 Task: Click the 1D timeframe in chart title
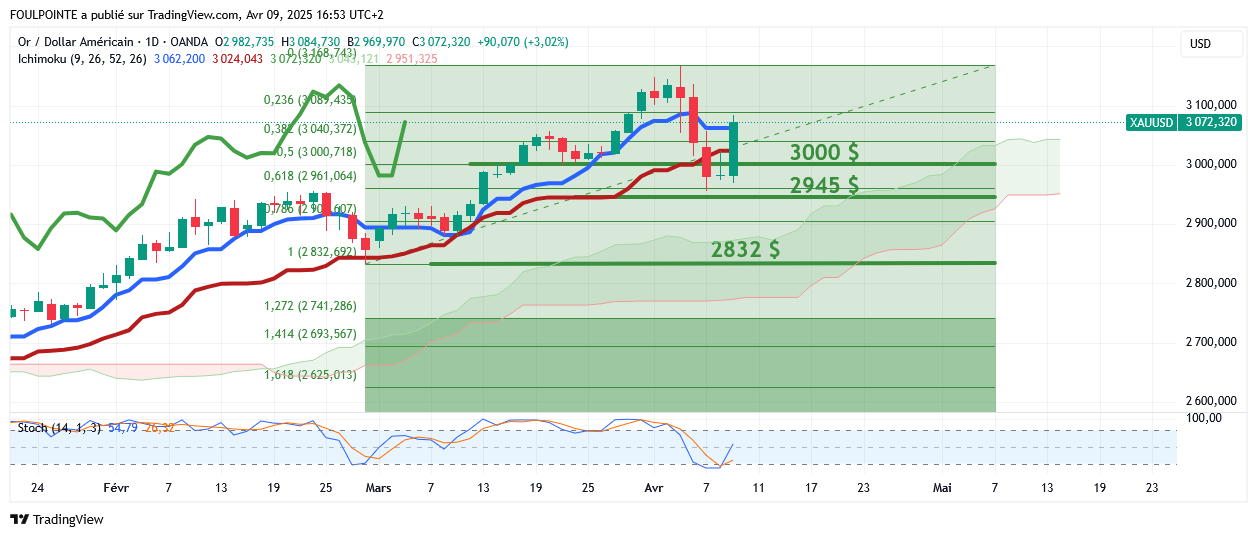pos(154,42)
